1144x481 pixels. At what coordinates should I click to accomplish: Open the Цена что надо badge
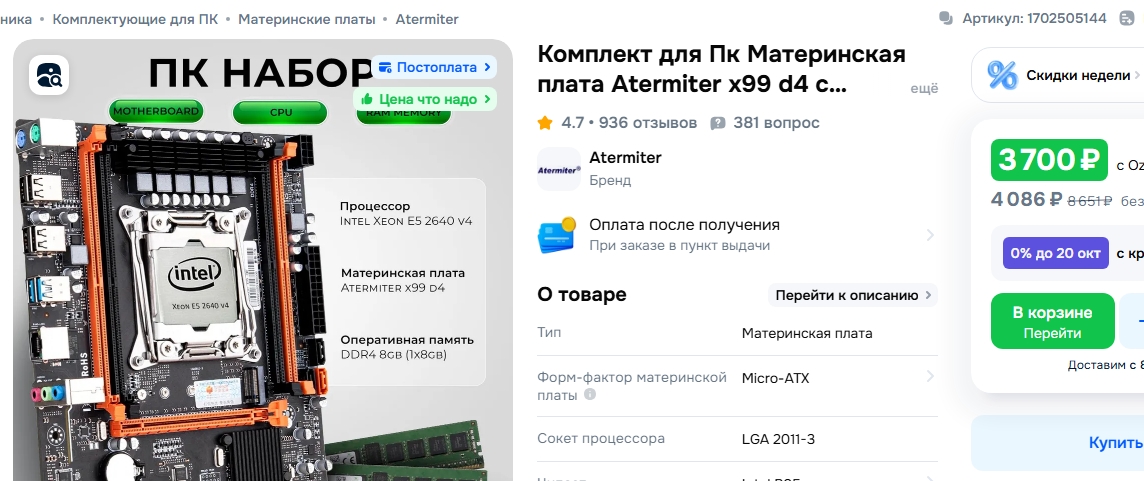[425, 99]
